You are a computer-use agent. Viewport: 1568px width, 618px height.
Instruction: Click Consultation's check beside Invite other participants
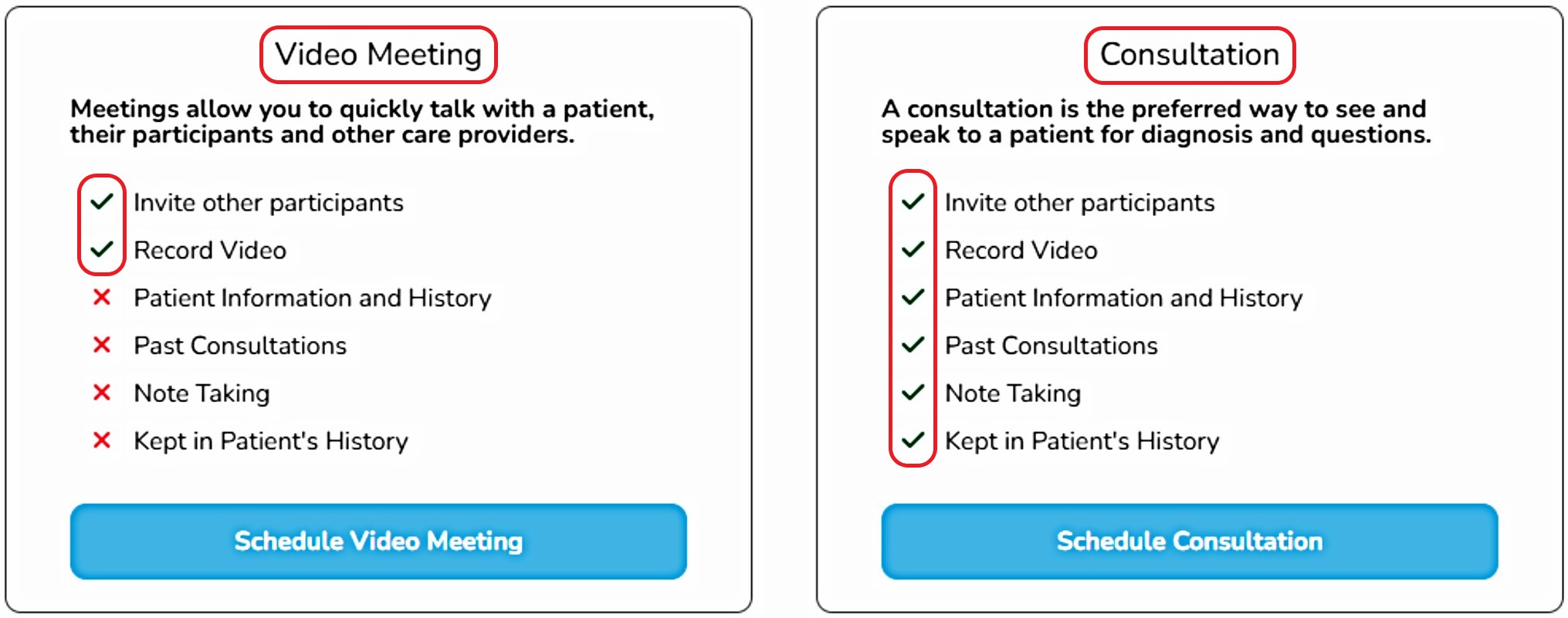[x=913, y=202]
